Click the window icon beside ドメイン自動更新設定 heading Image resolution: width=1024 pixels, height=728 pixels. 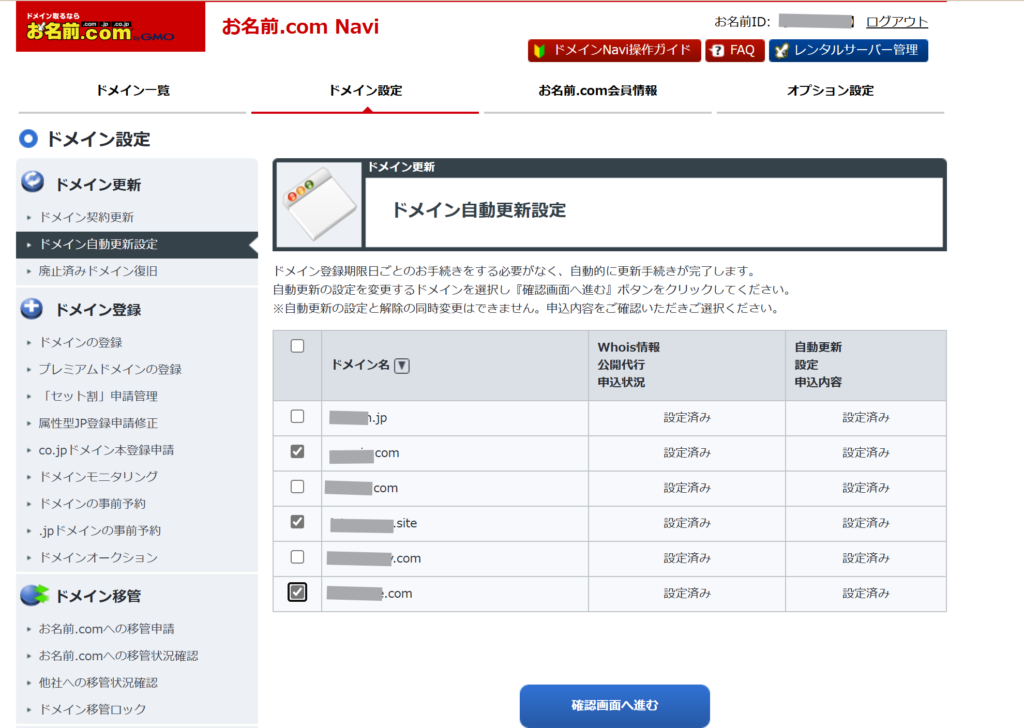[319, 204]
